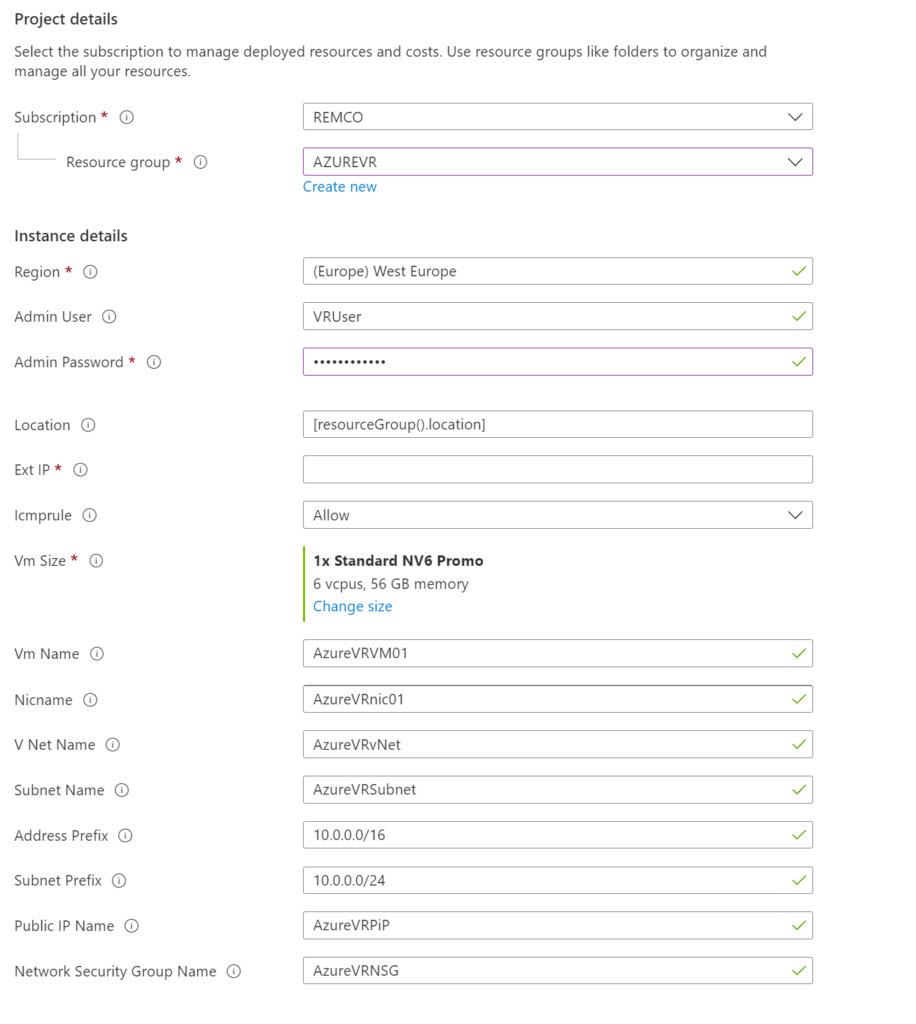The height and width of the screenshot is (1024, 916).
Task: Click info icon next to Address Prefix
Action: (125, 836)
